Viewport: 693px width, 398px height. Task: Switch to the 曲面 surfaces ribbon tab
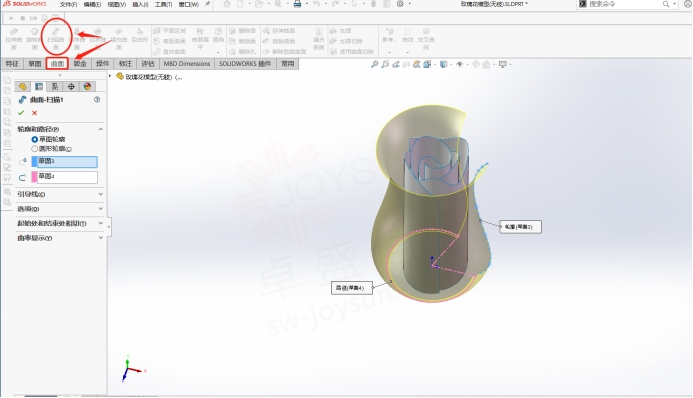(57, 64)
